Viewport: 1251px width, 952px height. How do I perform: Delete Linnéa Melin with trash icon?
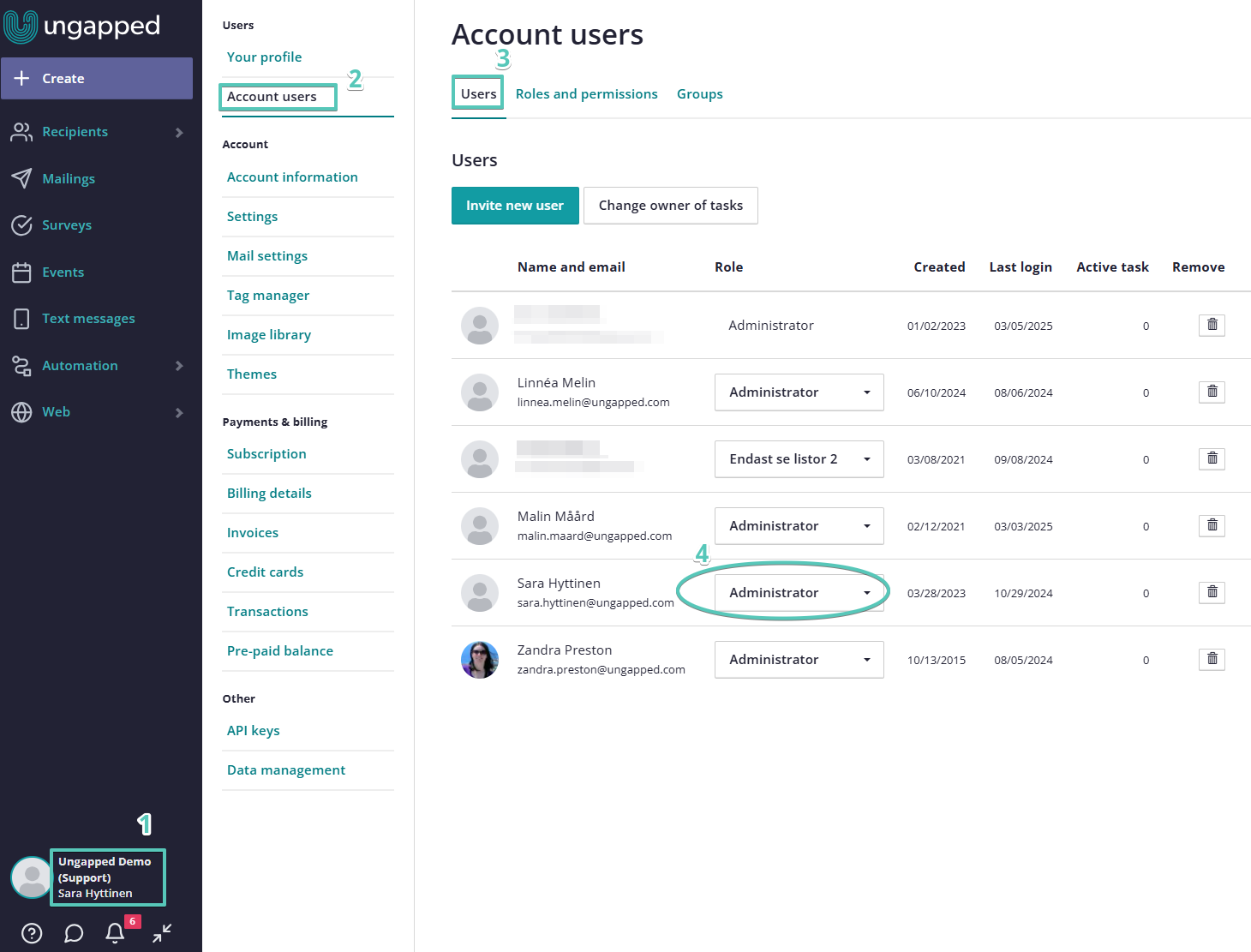[1212, 392]
